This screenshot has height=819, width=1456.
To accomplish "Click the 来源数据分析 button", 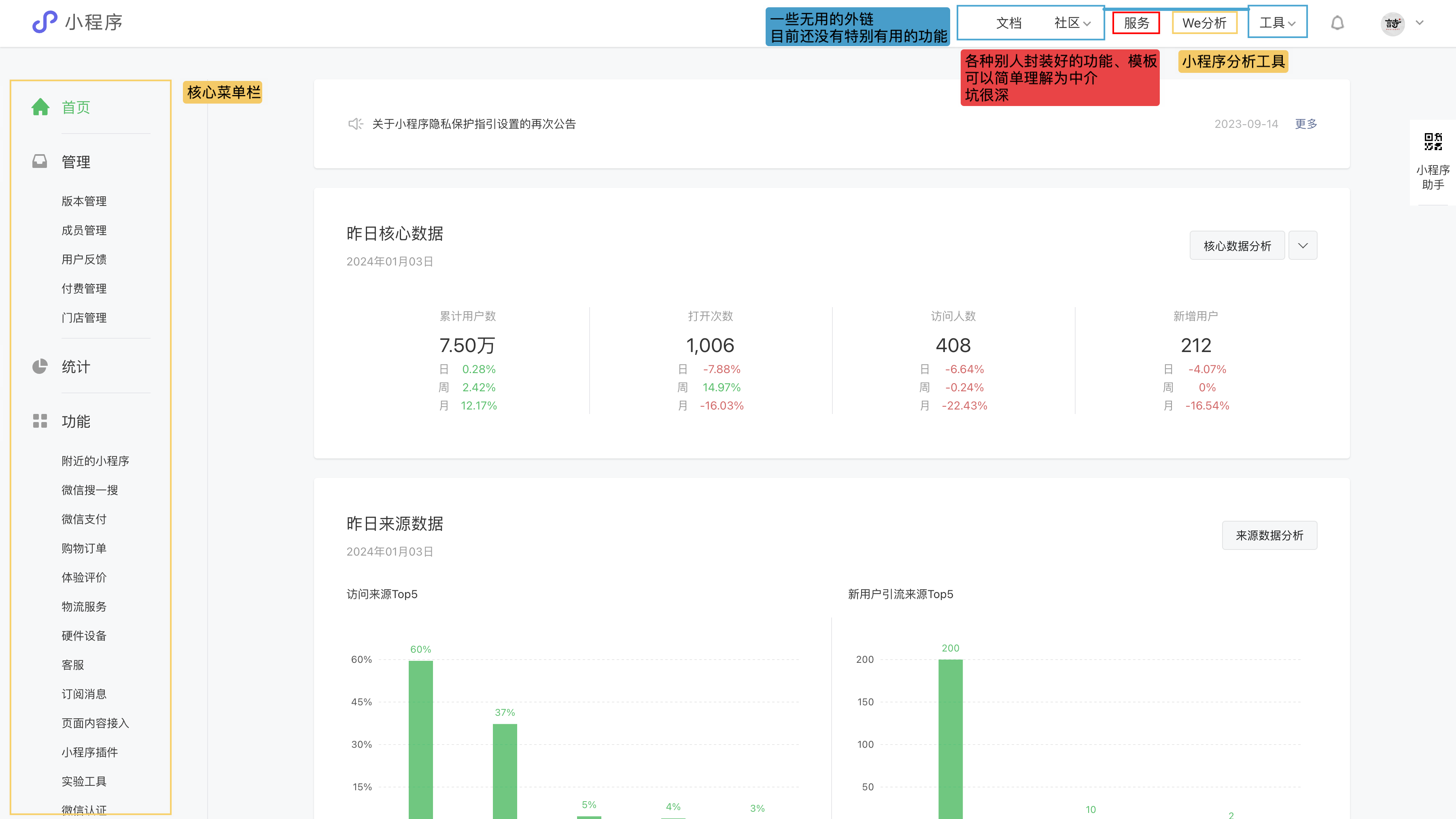I will pyautogui.click(x=1269, y=535).
